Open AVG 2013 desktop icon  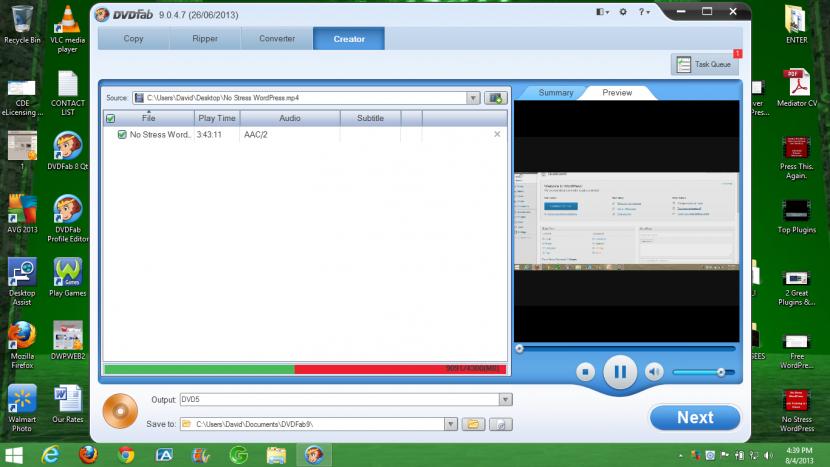[22, 214]
